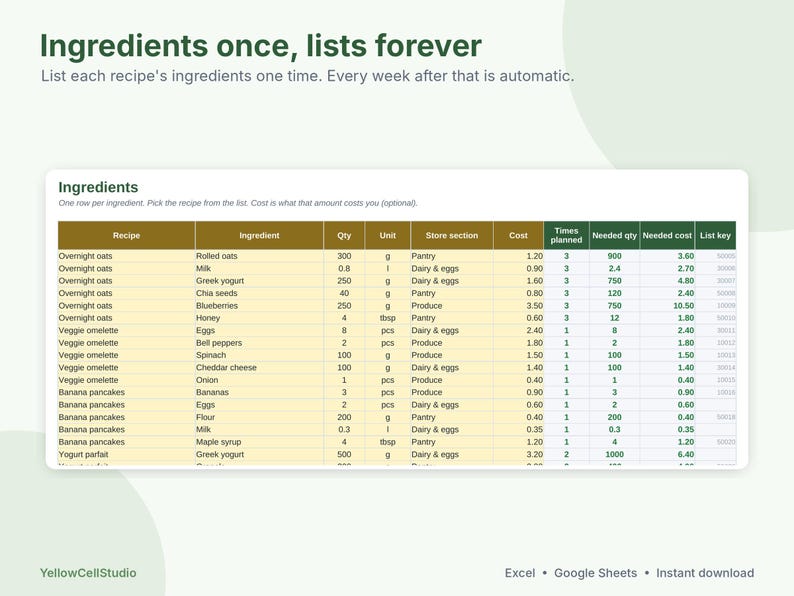Select the List key header
794x596 pixels.
(715, 235)
